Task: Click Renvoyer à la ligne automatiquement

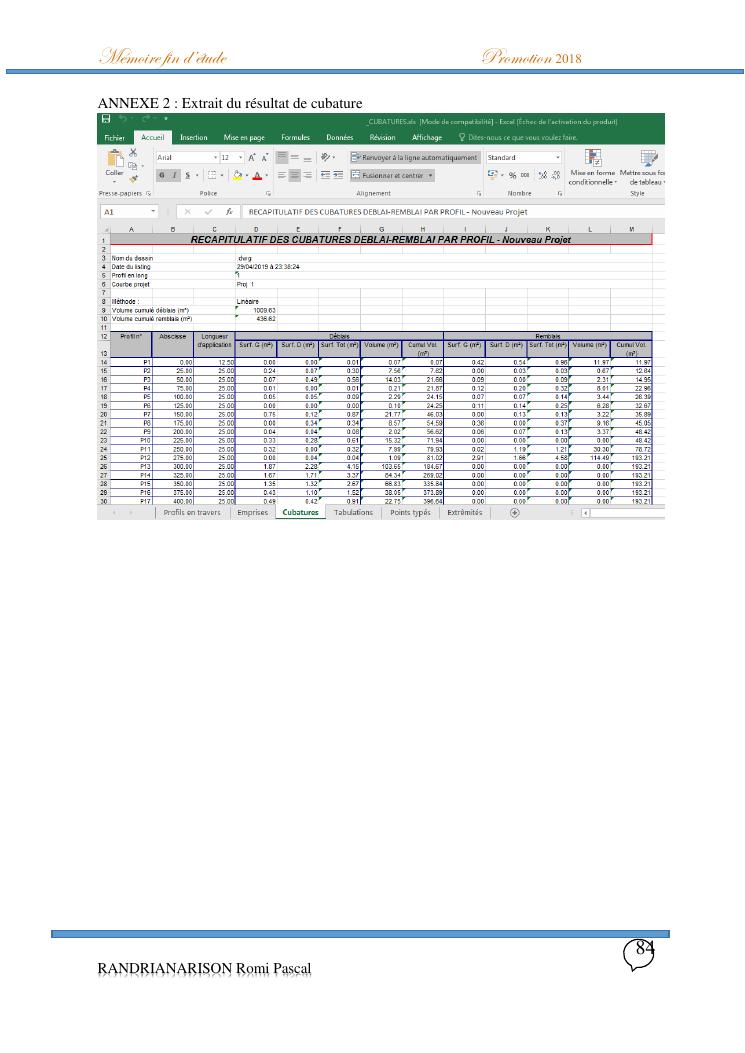Action: (414, 158)
